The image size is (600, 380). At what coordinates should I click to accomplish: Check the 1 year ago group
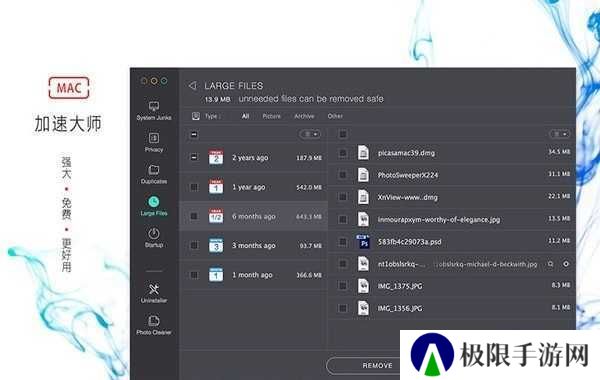194,187
